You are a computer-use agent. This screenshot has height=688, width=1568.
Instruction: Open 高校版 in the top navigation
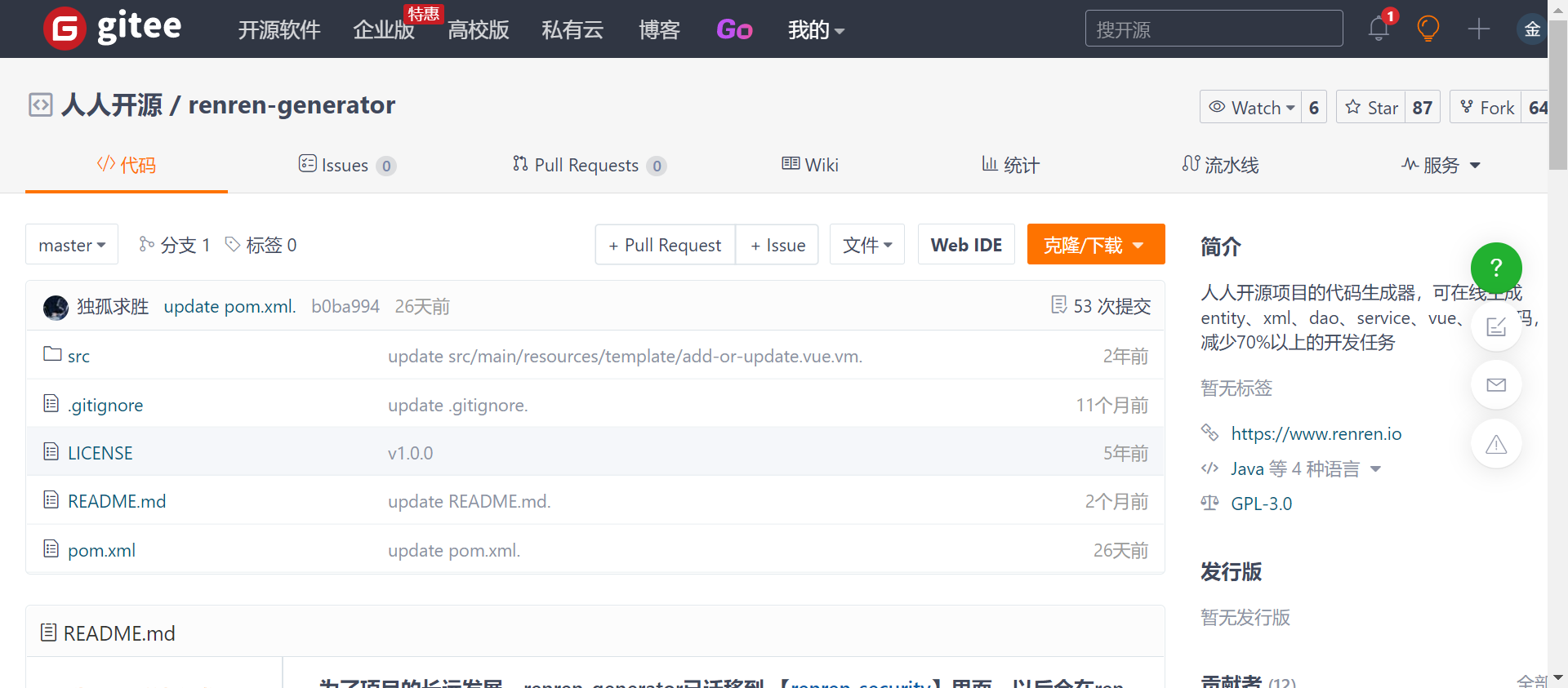[x=479, y=30]
